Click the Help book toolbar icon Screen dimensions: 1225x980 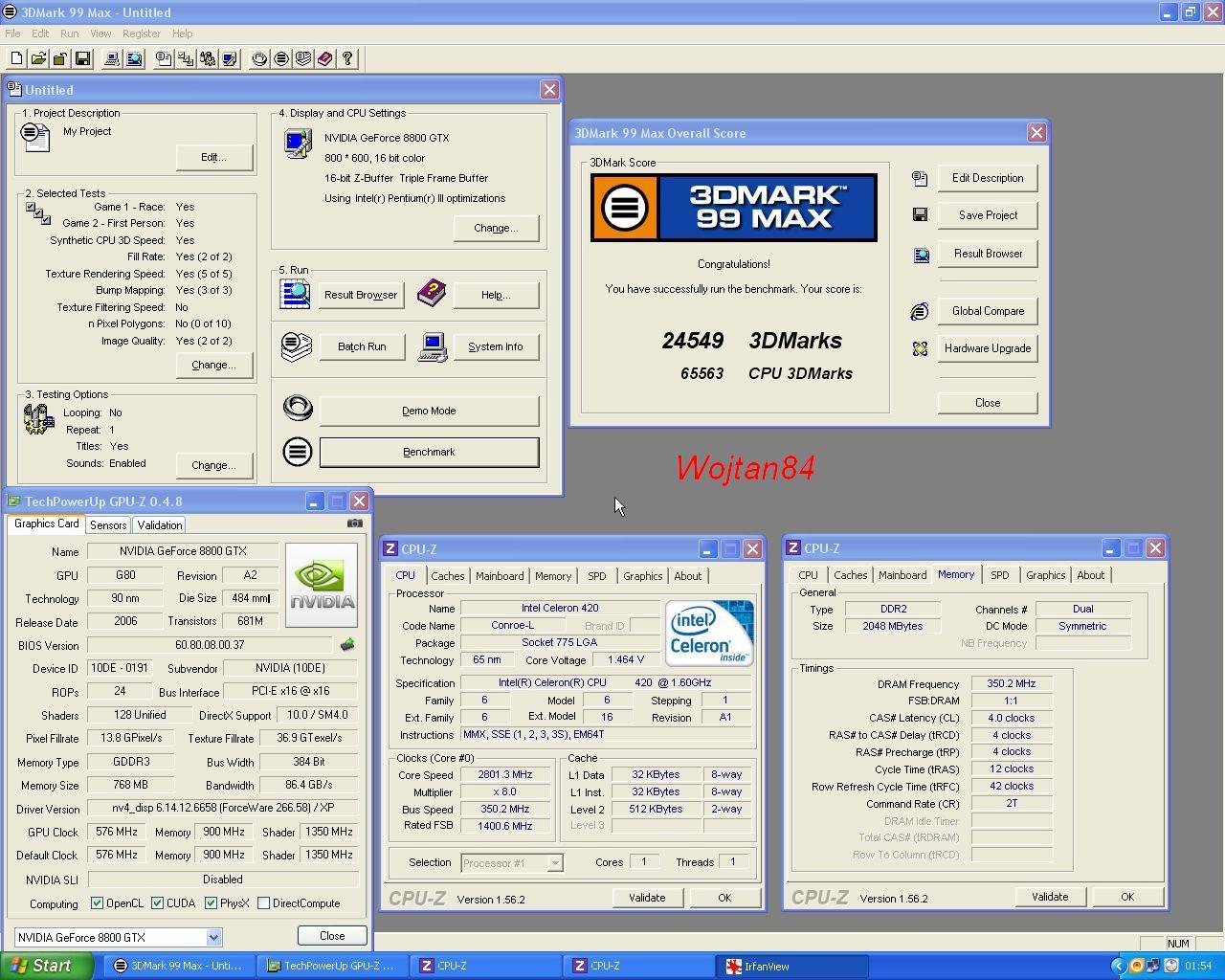pos(325,59)
